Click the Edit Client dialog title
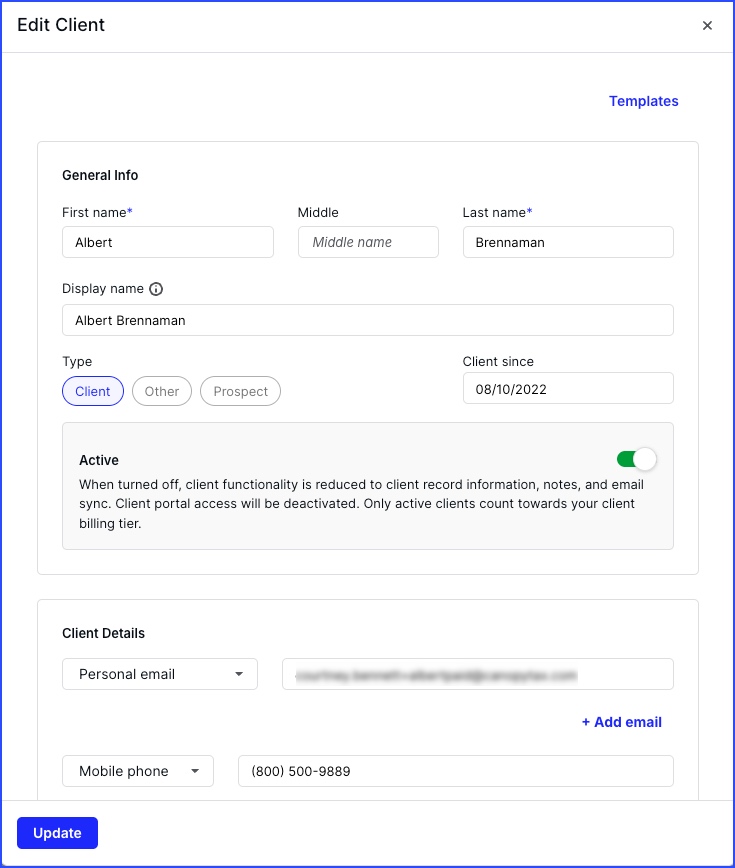The width and height of the screenshot is (735, 868). (x=61, y=25)
